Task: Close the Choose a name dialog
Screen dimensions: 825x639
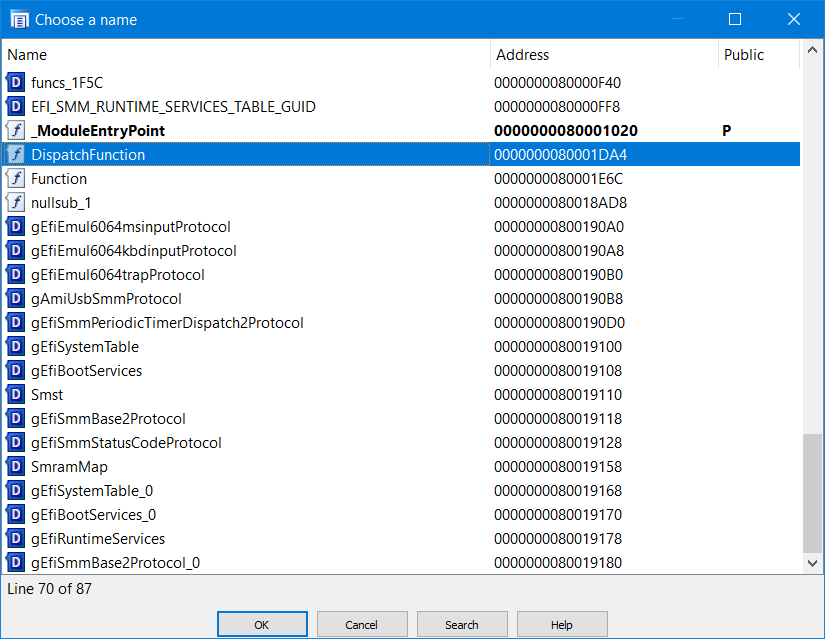Action: [x=794, y=19]
